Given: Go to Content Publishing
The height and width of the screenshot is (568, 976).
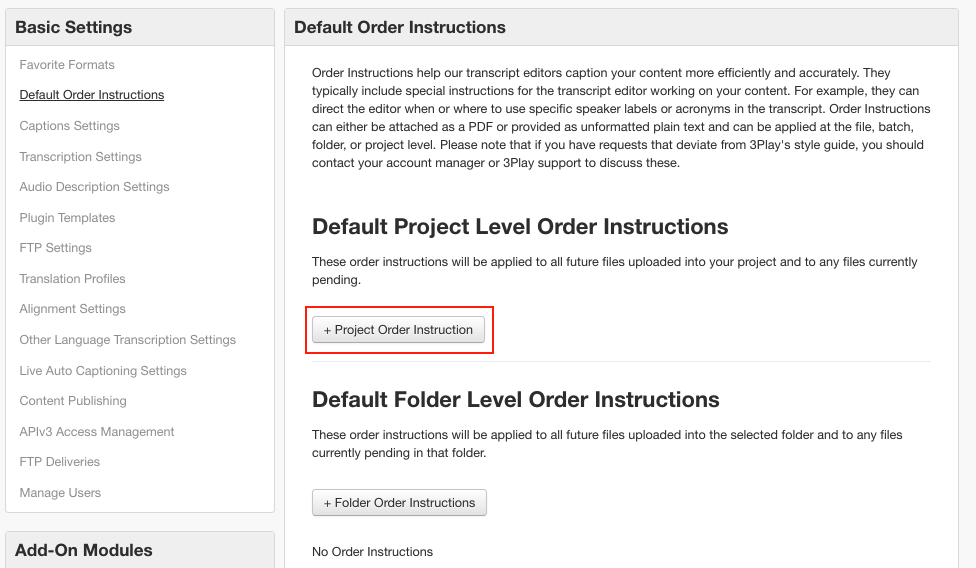Looking at the screenshot, I should [73, 401].
